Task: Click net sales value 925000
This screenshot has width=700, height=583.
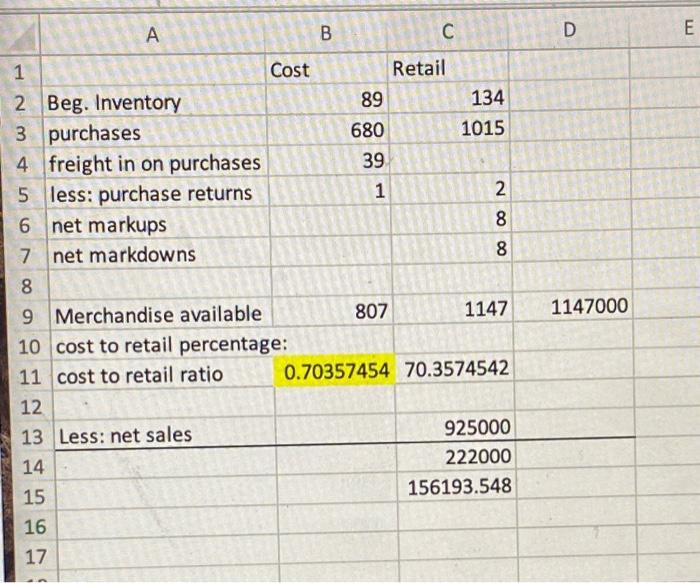Action: (456, 428)
